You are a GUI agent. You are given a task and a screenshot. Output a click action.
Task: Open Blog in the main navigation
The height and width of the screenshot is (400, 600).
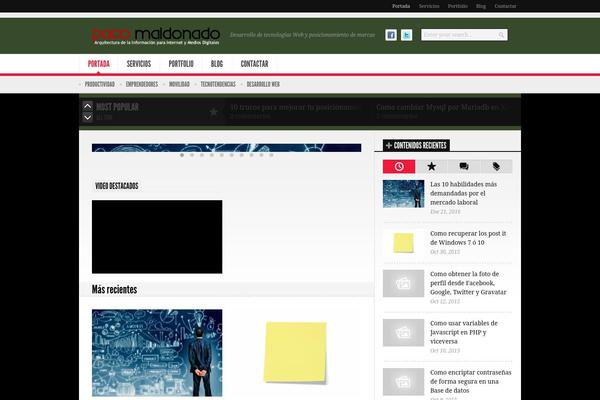point(217,64)
